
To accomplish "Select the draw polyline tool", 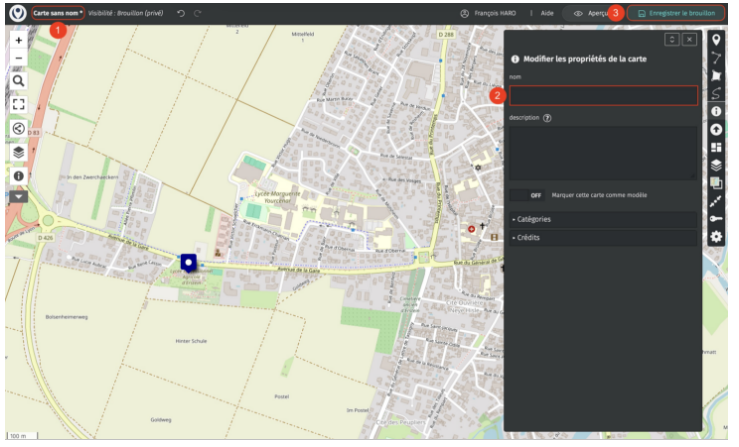I will [716, 58].
